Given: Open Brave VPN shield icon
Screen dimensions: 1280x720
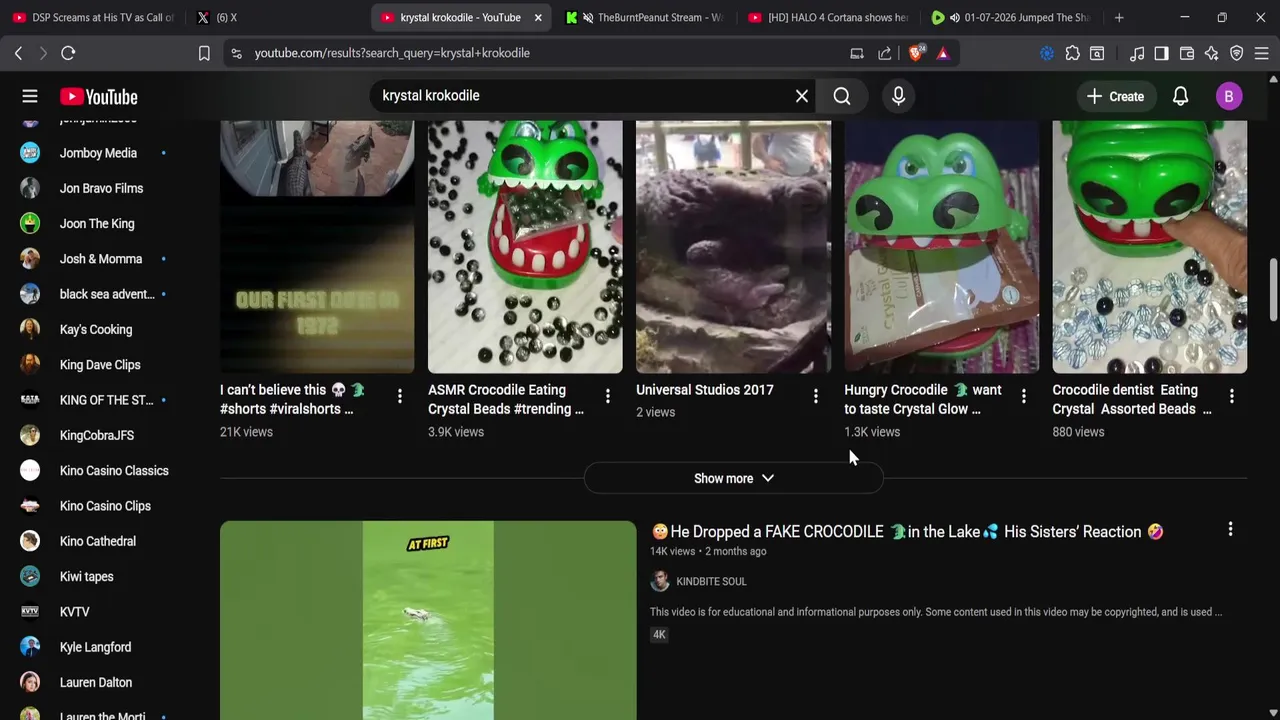Looking at the screenshot, I should click(x=1237, y=53).
